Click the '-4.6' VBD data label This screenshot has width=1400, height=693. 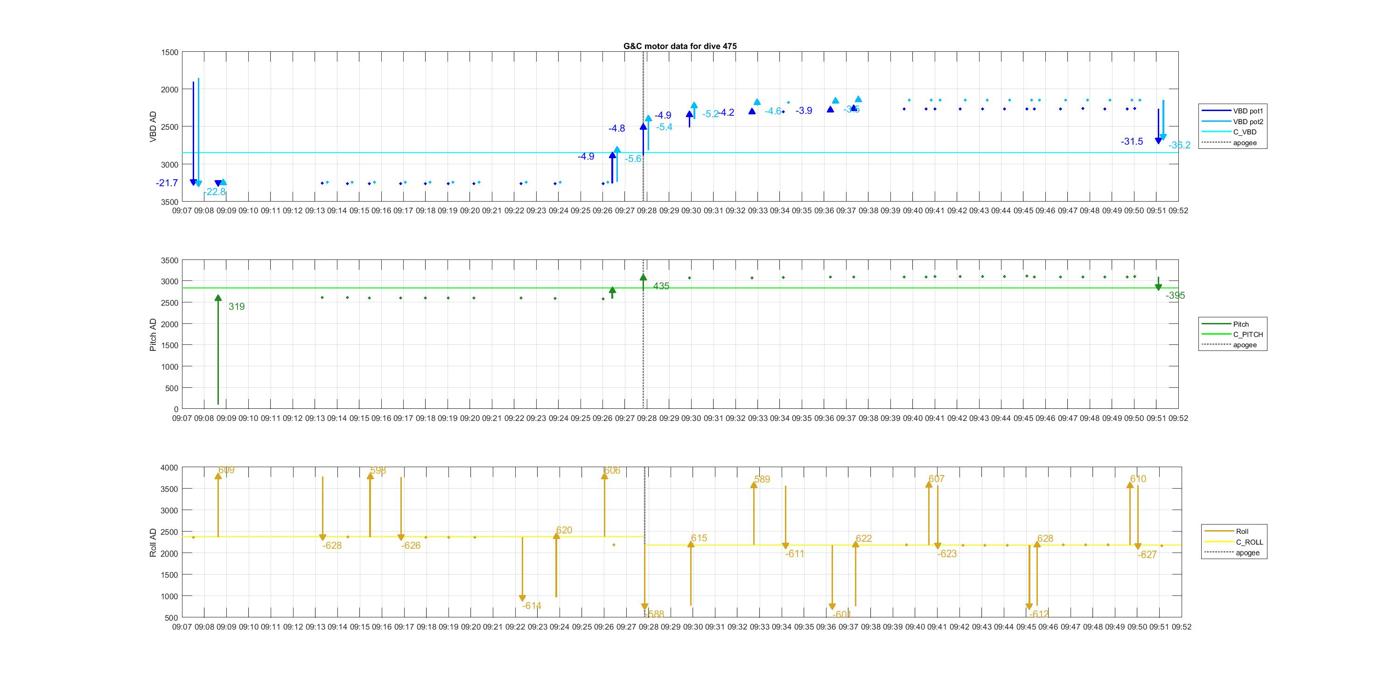click(773, 111)
